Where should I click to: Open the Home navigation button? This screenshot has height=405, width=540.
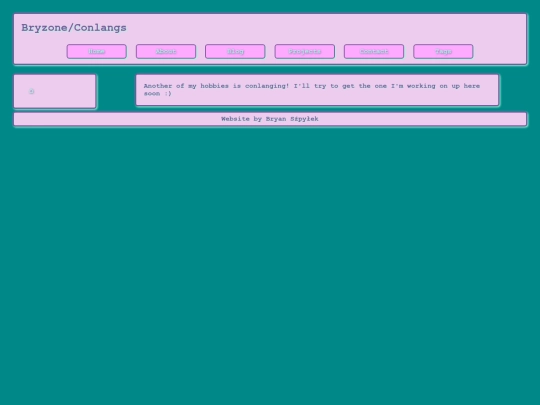coord(97,51)
